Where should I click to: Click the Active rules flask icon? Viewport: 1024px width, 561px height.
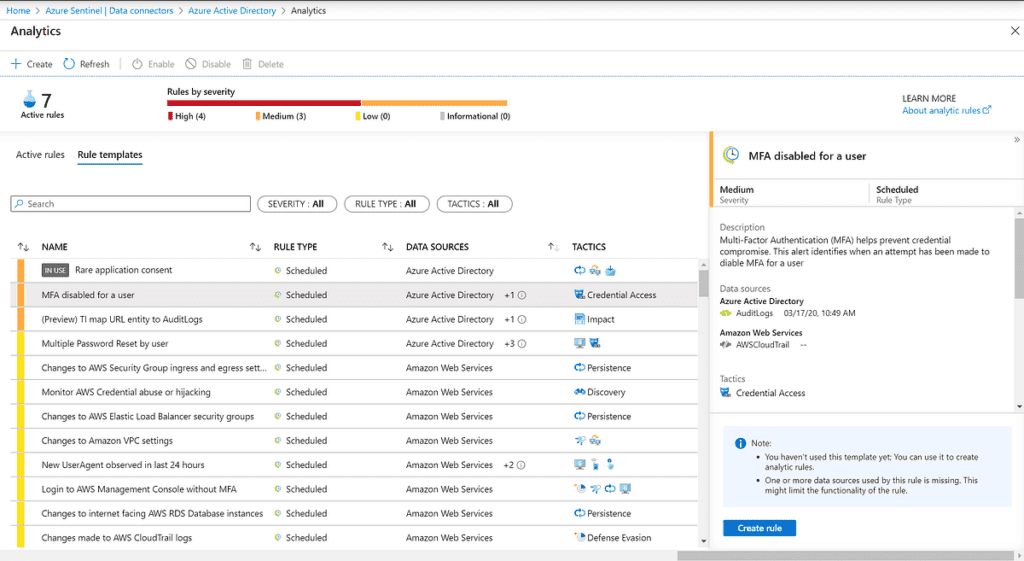29,99
